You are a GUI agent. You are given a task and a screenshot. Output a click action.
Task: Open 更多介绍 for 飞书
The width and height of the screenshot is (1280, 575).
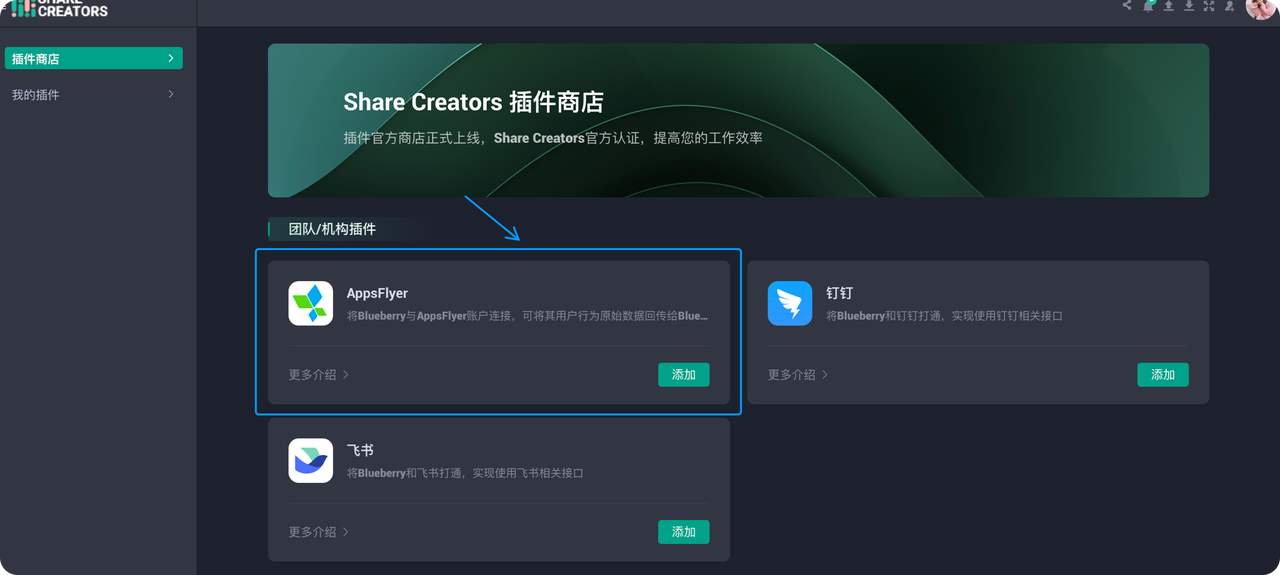[x=319, y=532]
